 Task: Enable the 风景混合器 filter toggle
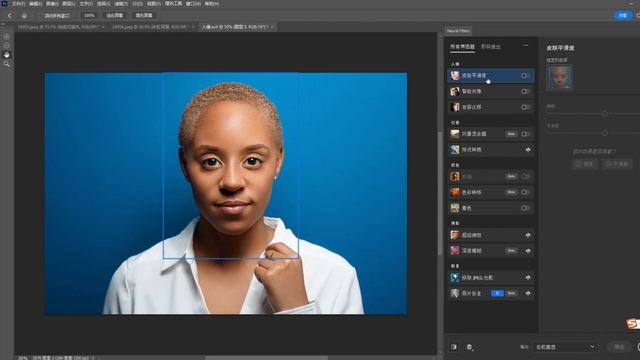coord(525,134)
